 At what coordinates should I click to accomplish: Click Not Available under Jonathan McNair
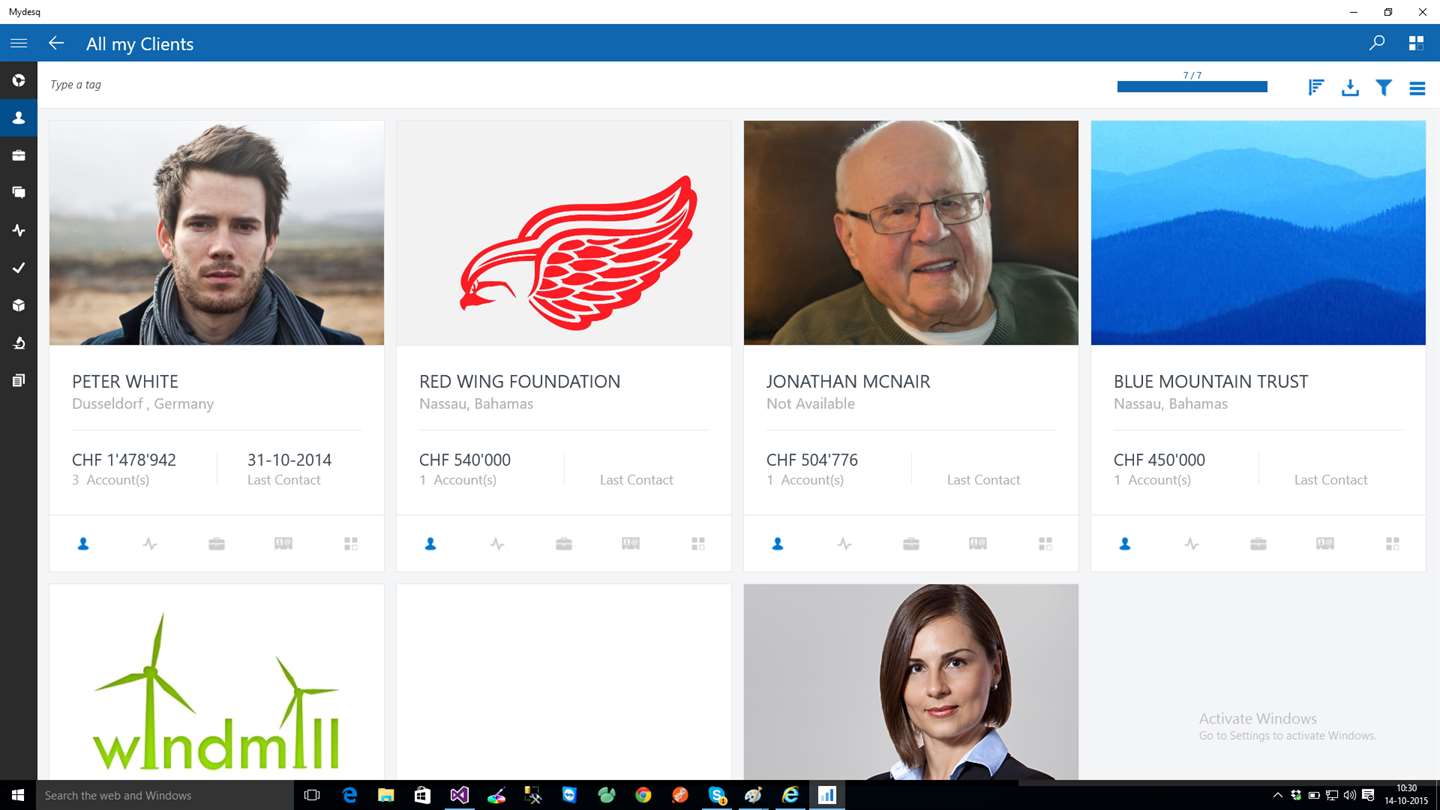[810, 404]
